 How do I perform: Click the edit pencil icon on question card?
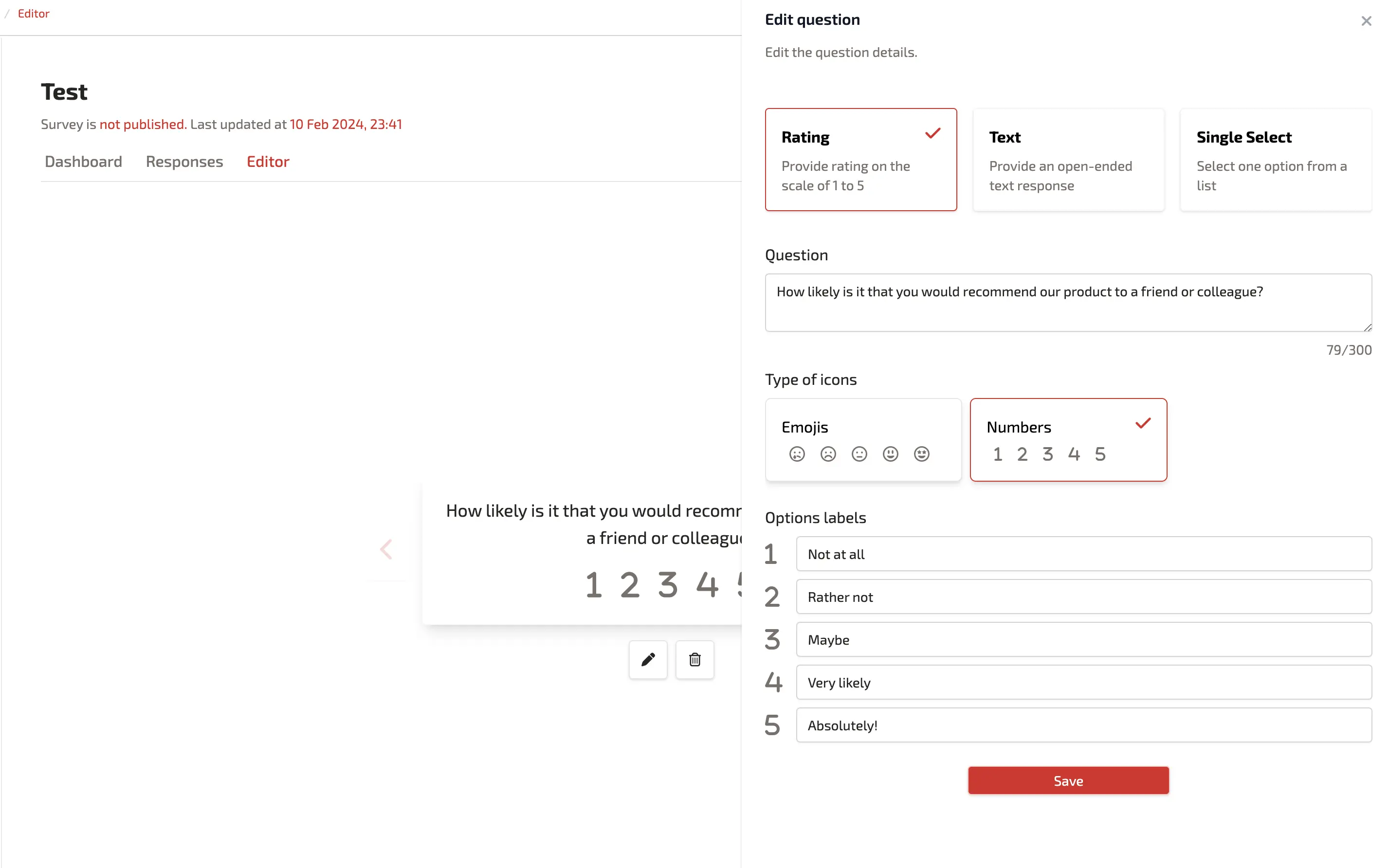(x=648, y=659)
